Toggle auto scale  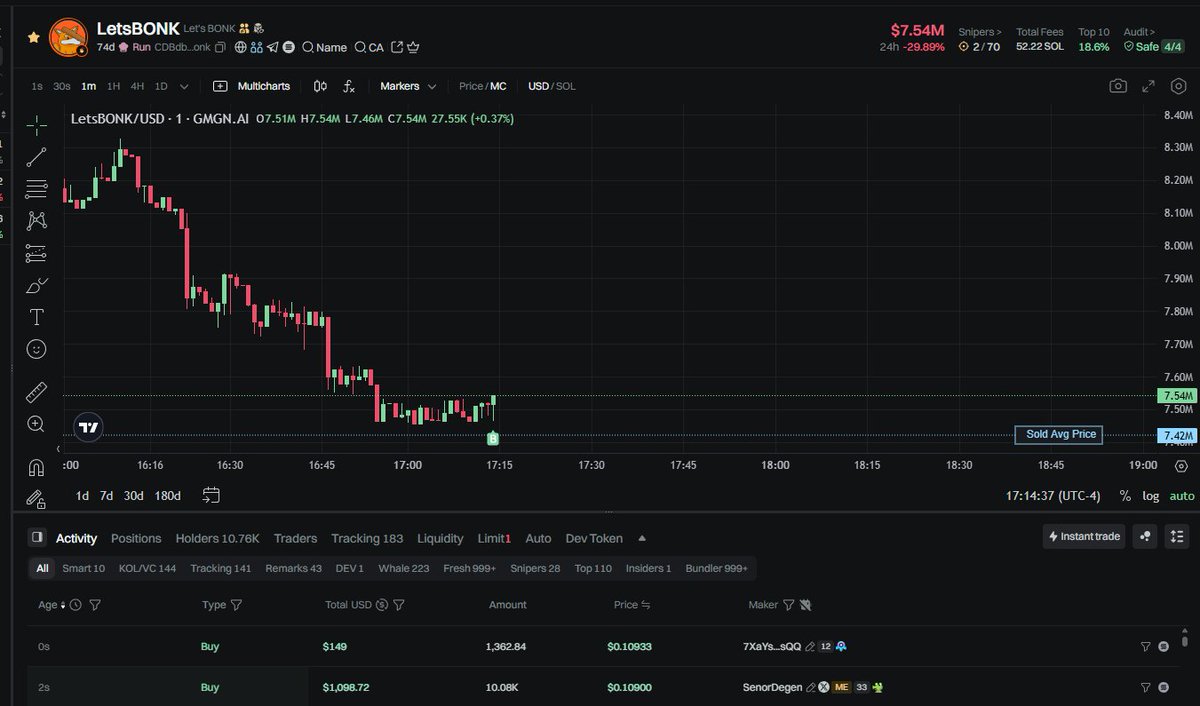pyautogui.click(x=1182, y=496)
